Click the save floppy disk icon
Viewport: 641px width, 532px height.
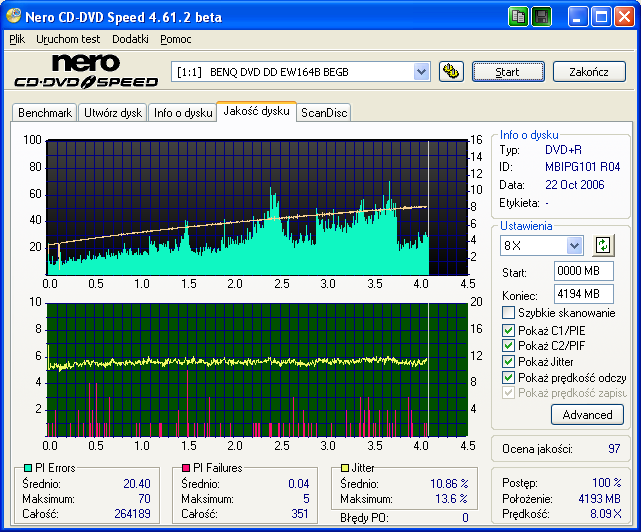coord(542,17)
